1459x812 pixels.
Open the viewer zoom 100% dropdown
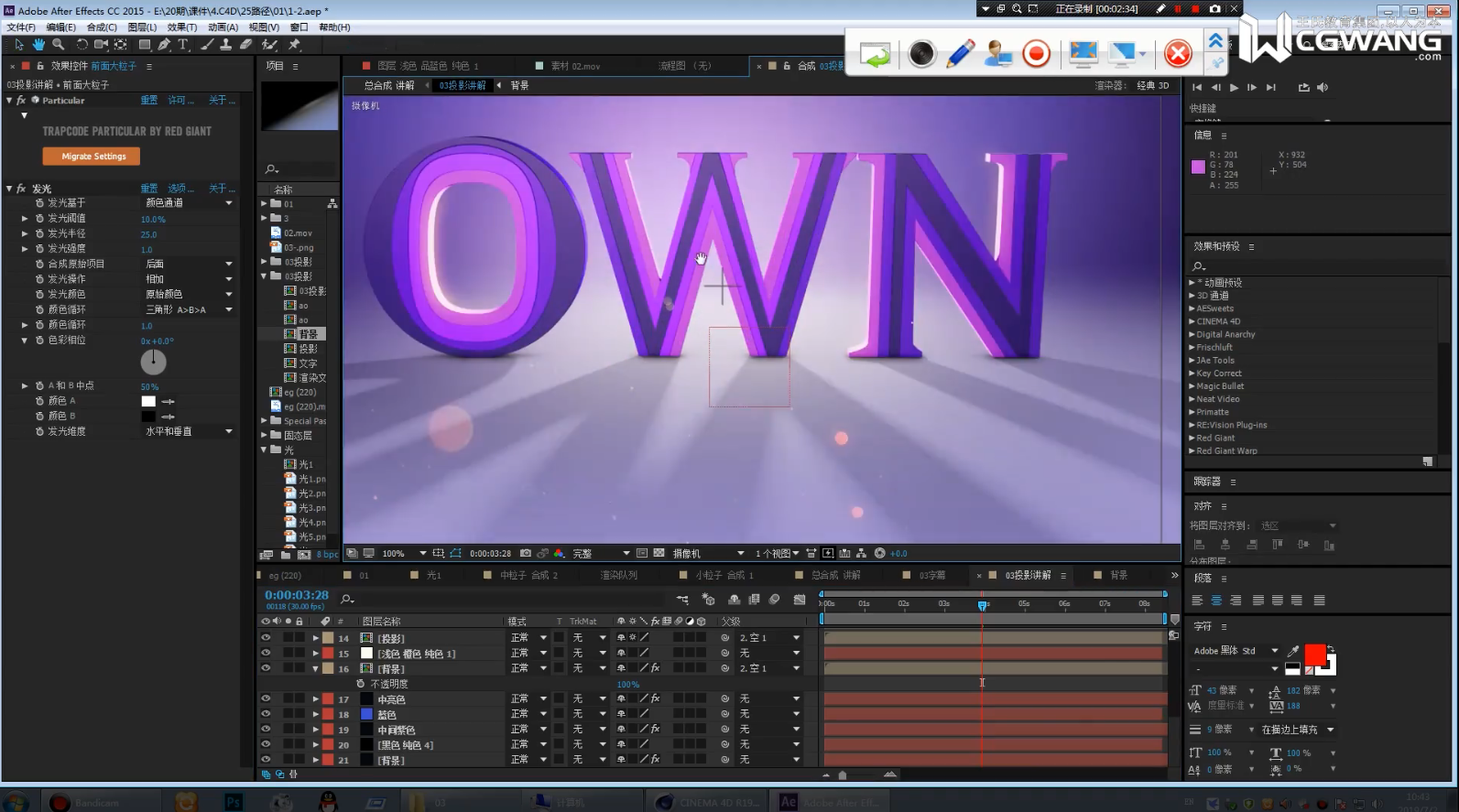coord(405,553)
